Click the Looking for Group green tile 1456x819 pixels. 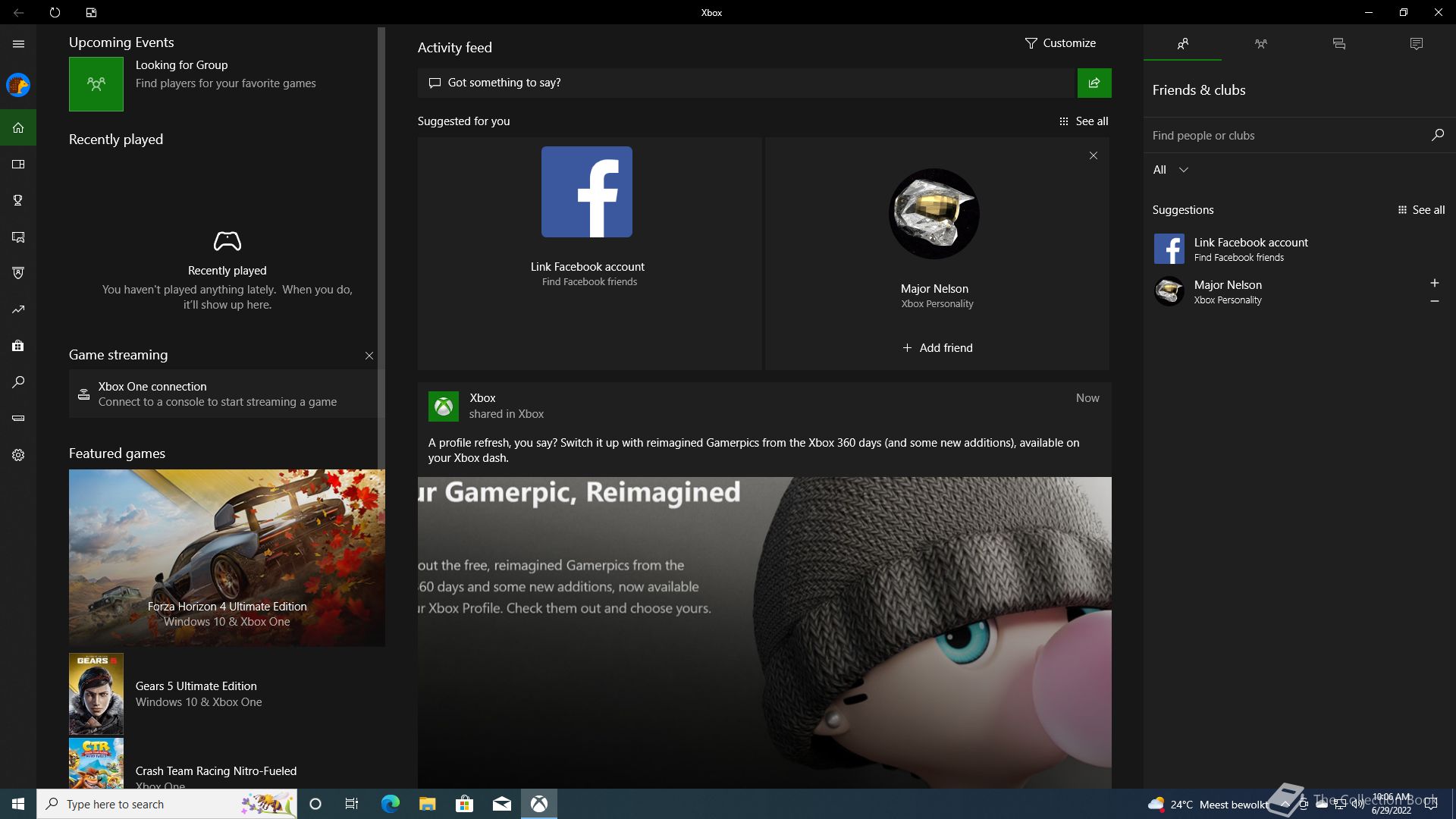click(x=96, y=84)
